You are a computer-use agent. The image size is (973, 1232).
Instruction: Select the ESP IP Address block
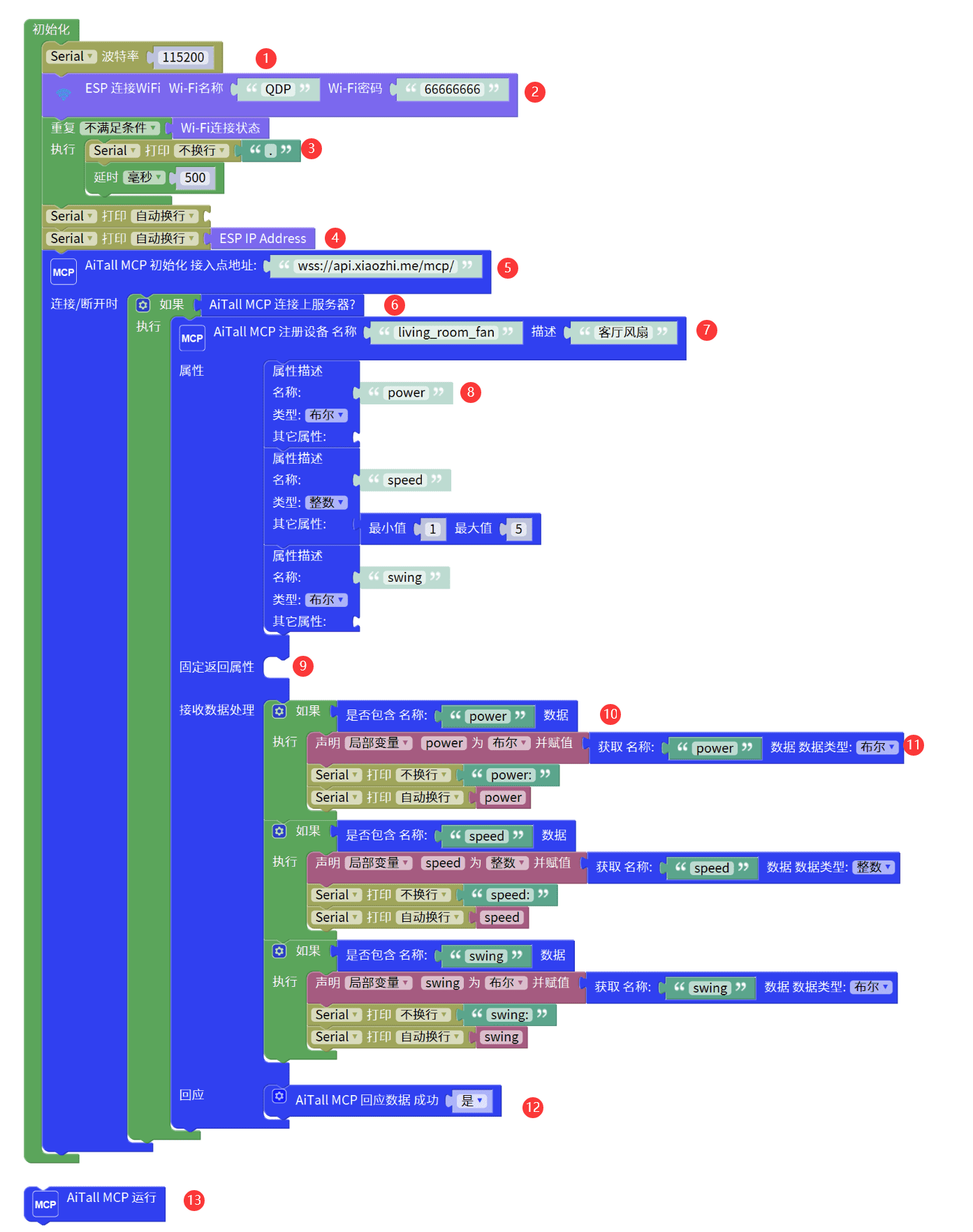[x=263, y=239]
